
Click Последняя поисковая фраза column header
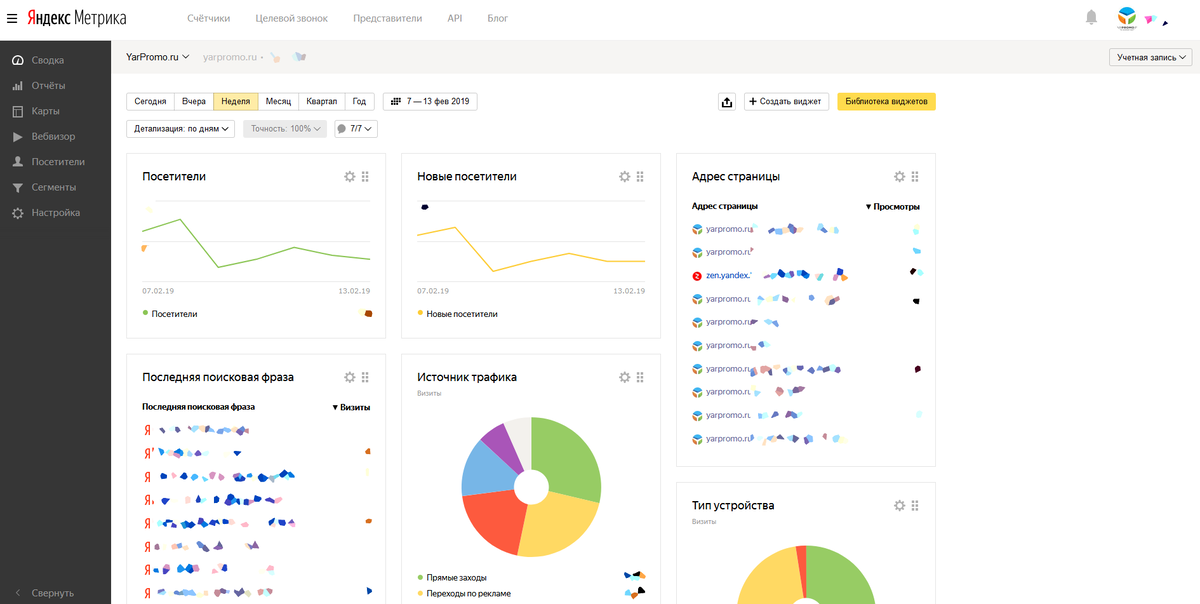pos(198,407)
